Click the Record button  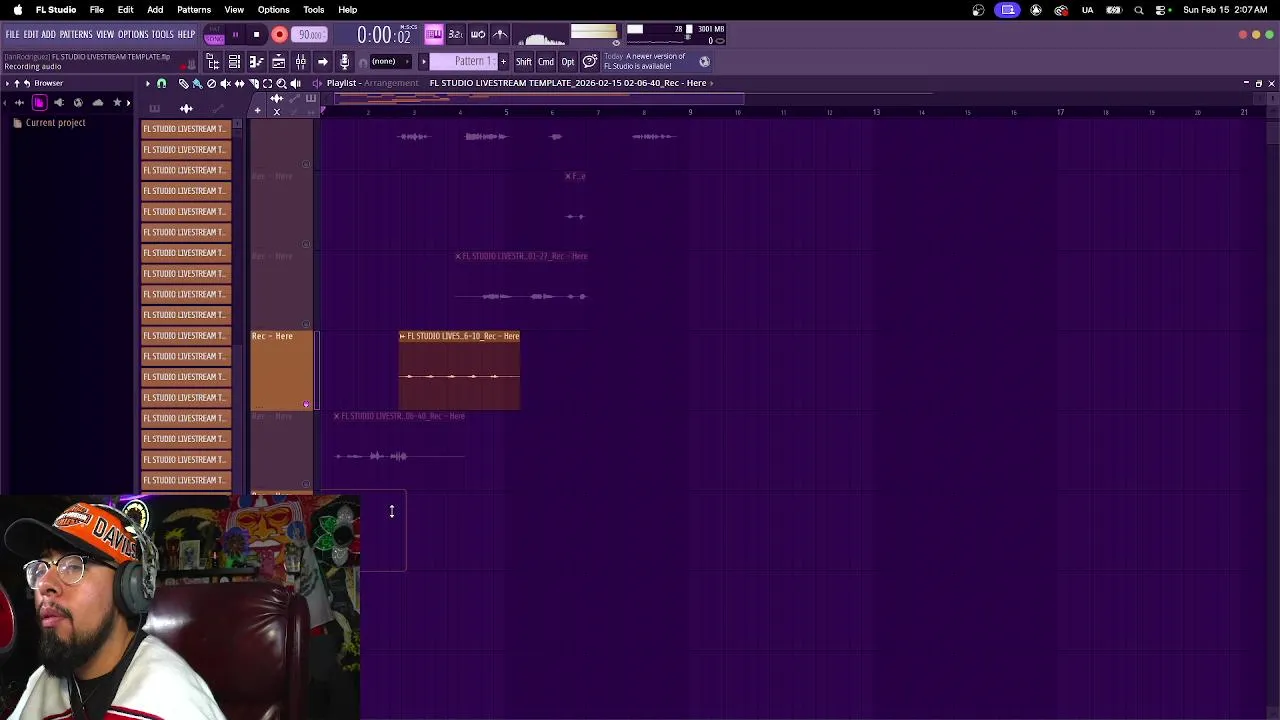[279, 35]
